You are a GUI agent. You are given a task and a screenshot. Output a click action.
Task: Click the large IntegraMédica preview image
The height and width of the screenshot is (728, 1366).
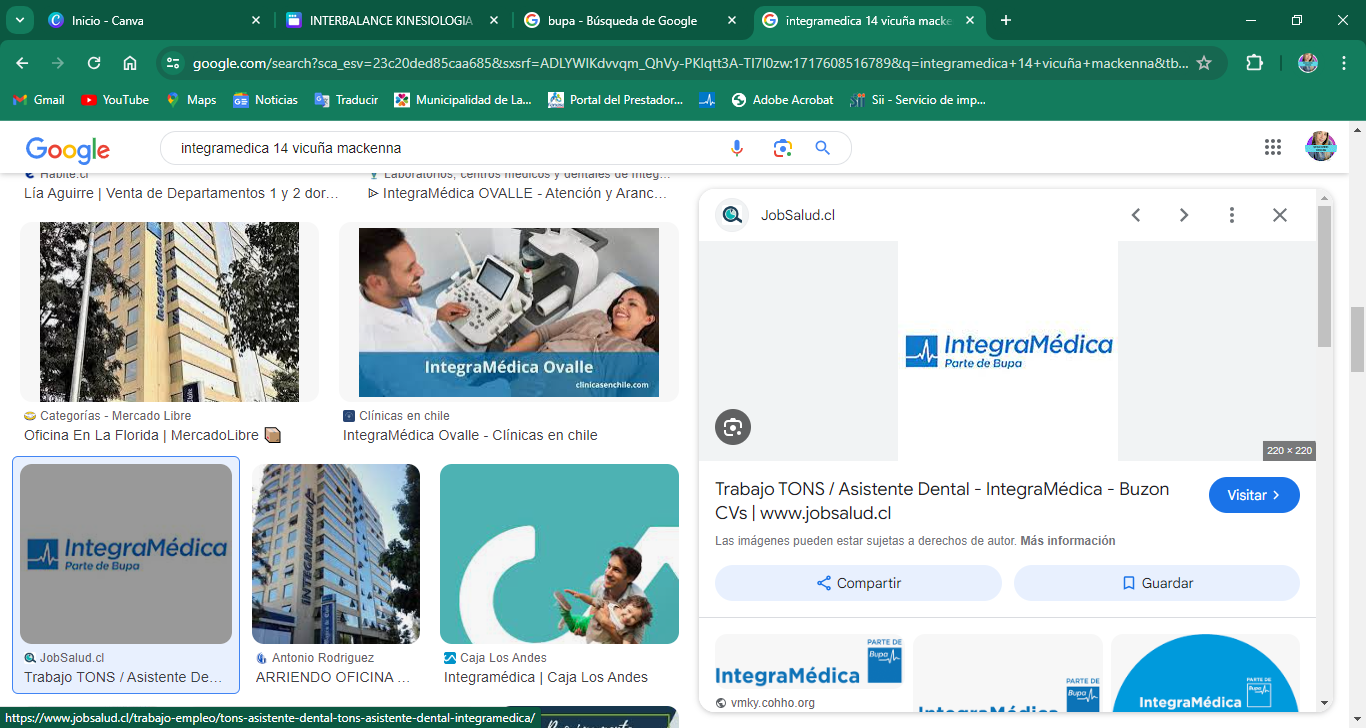point(1007,351)
